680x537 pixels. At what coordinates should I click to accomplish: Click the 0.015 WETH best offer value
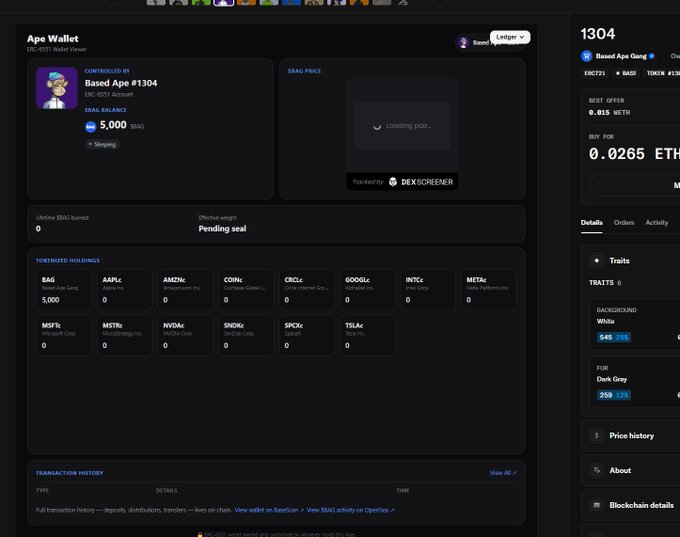609,112
